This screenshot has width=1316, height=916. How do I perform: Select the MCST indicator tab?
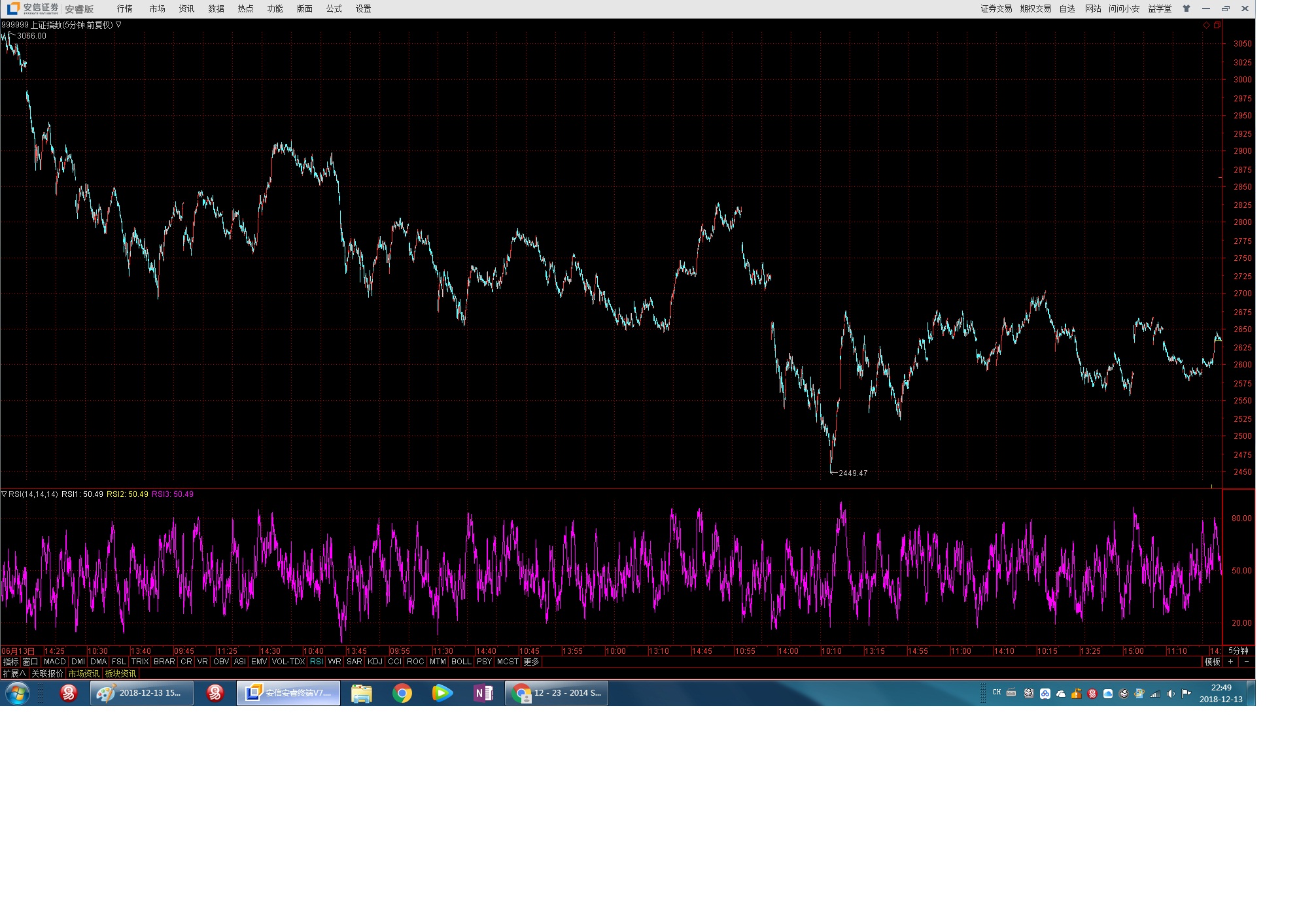coord(508,662)
